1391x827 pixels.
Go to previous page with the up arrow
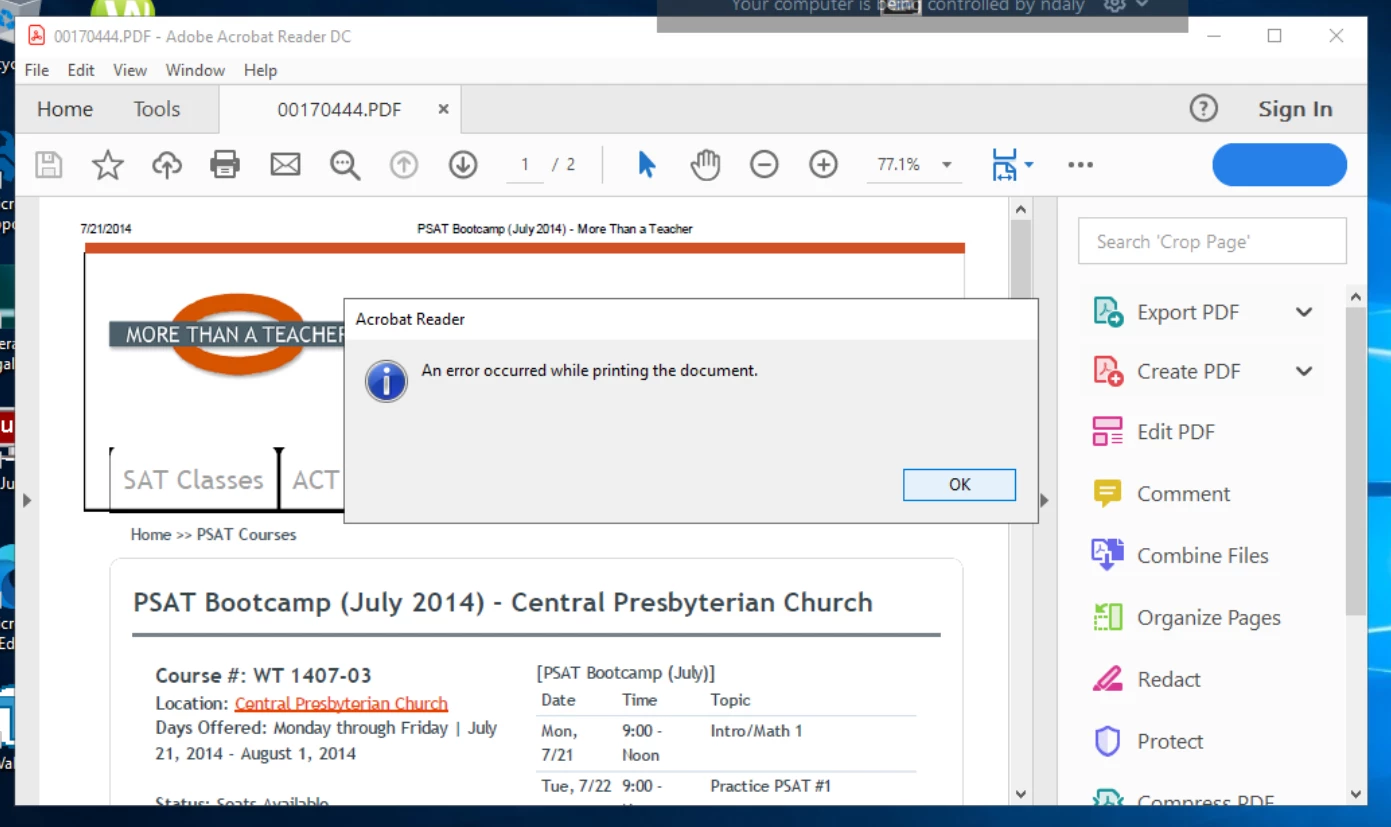404,165
